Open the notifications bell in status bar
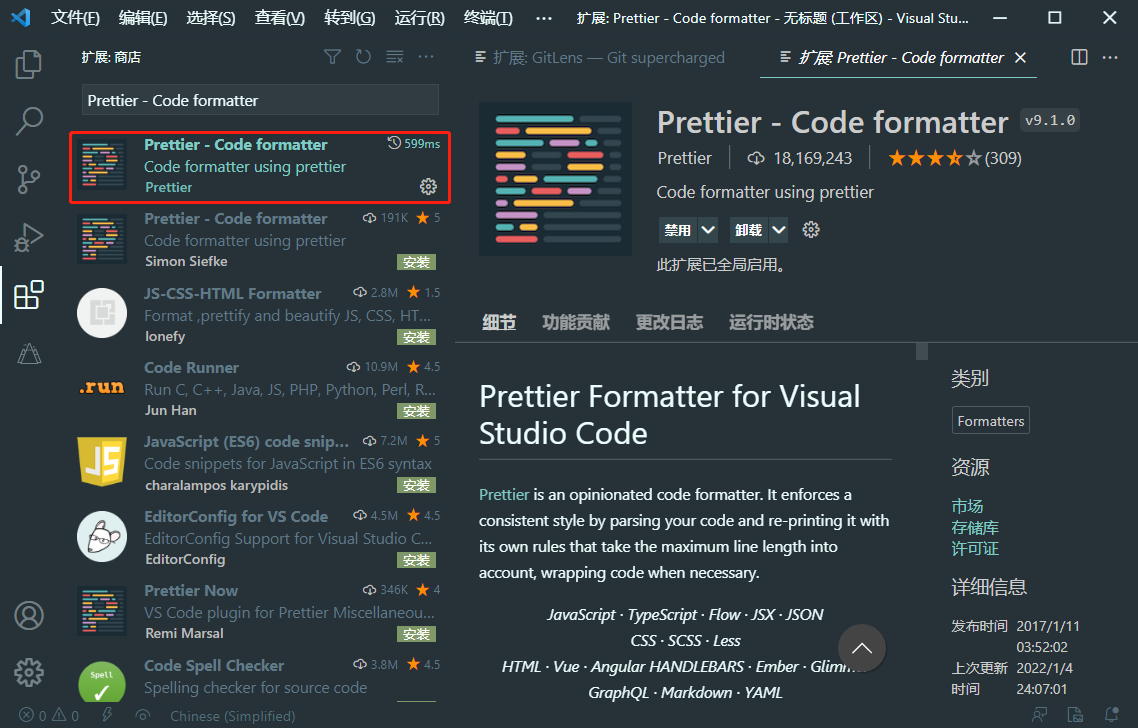The width and height of the screenshot is (1138, 728). (x=1111, y=716)
